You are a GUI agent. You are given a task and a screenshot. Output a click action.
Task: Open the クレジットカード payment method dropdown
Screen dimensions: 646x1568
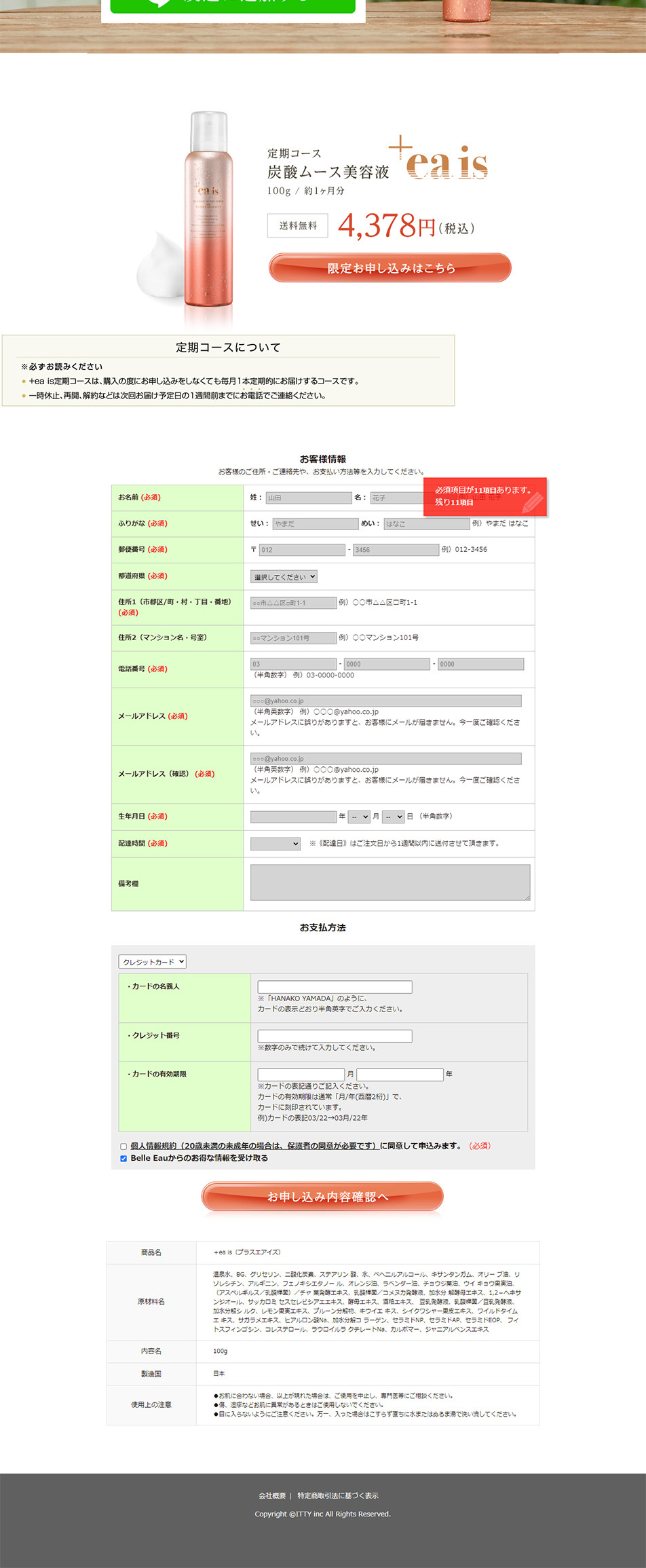tap(153, 962)
